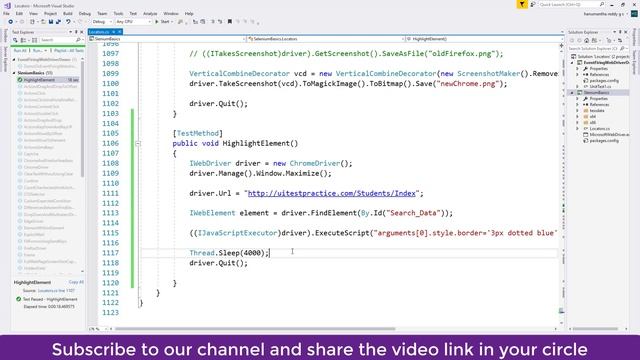Image resolution: width=640 pixels, height=360 pixels.
Task: Click the feedback icon beside Quick Launch
Action: [533, 4]
